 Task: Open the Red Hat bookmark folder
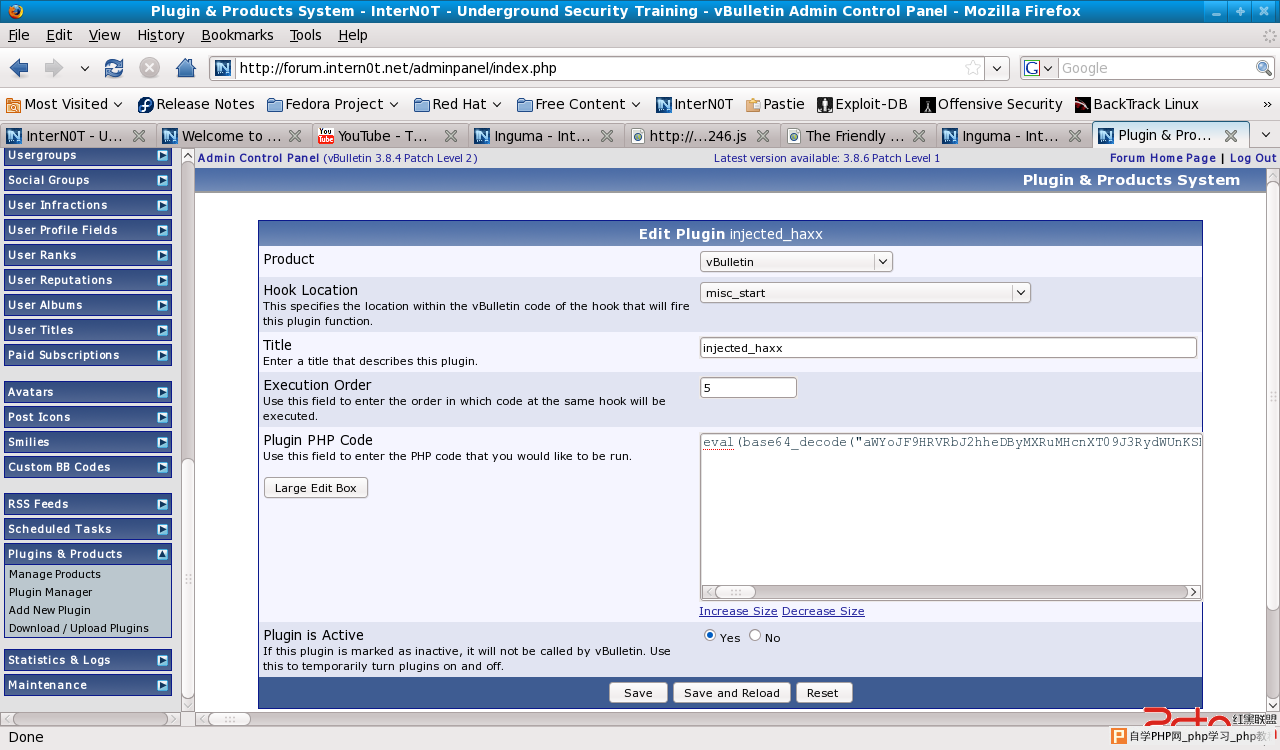[458, 104]
